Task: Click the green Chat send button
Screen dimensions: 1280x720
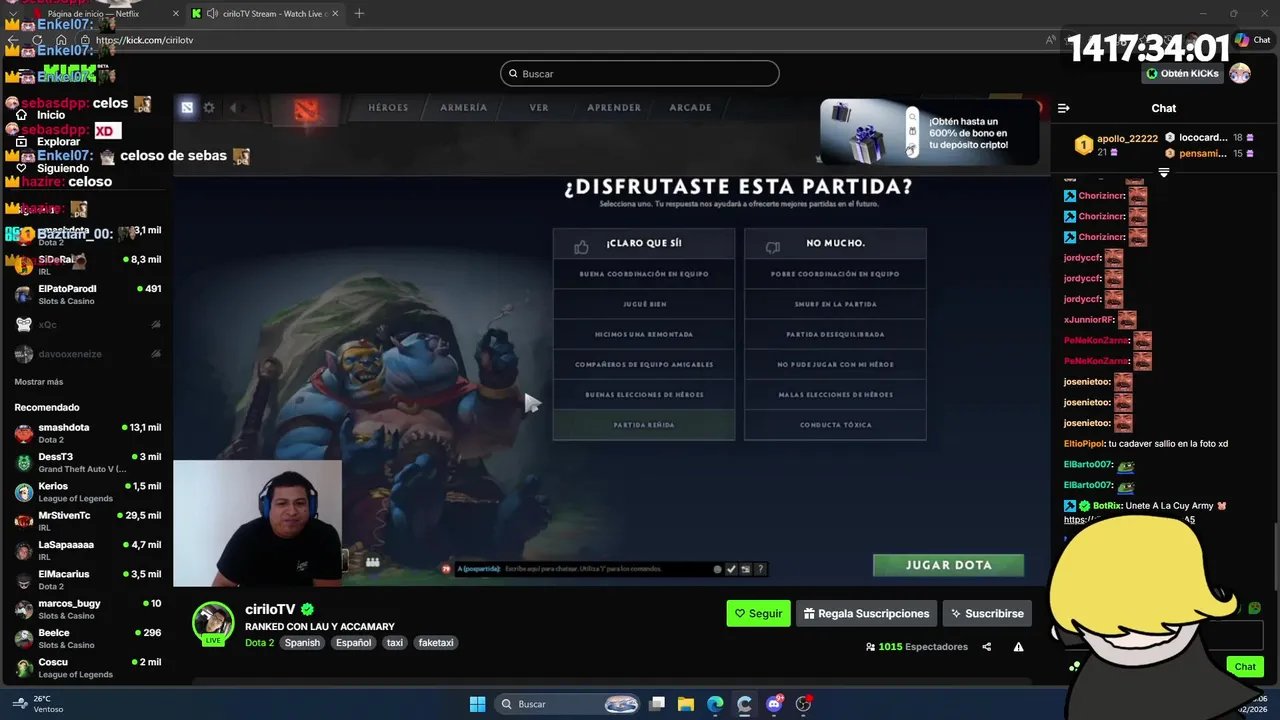Action: tap(1245, 666)
